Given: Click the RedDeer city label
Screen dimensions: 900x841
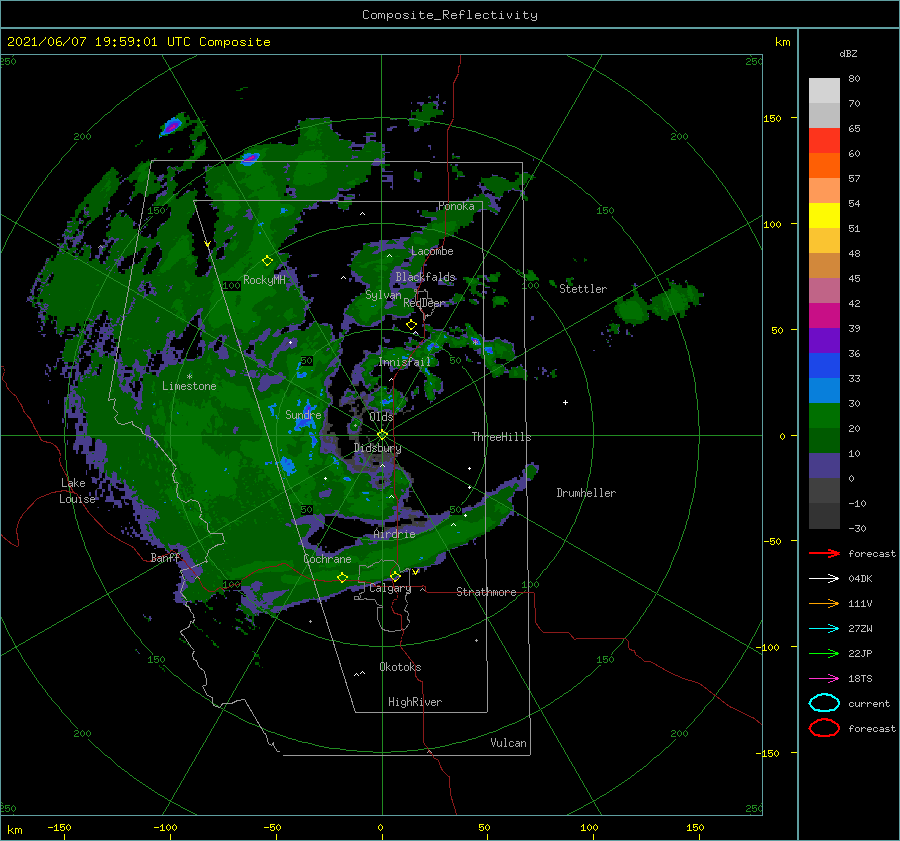Looking at the screenshot, I should pos(424,303).
